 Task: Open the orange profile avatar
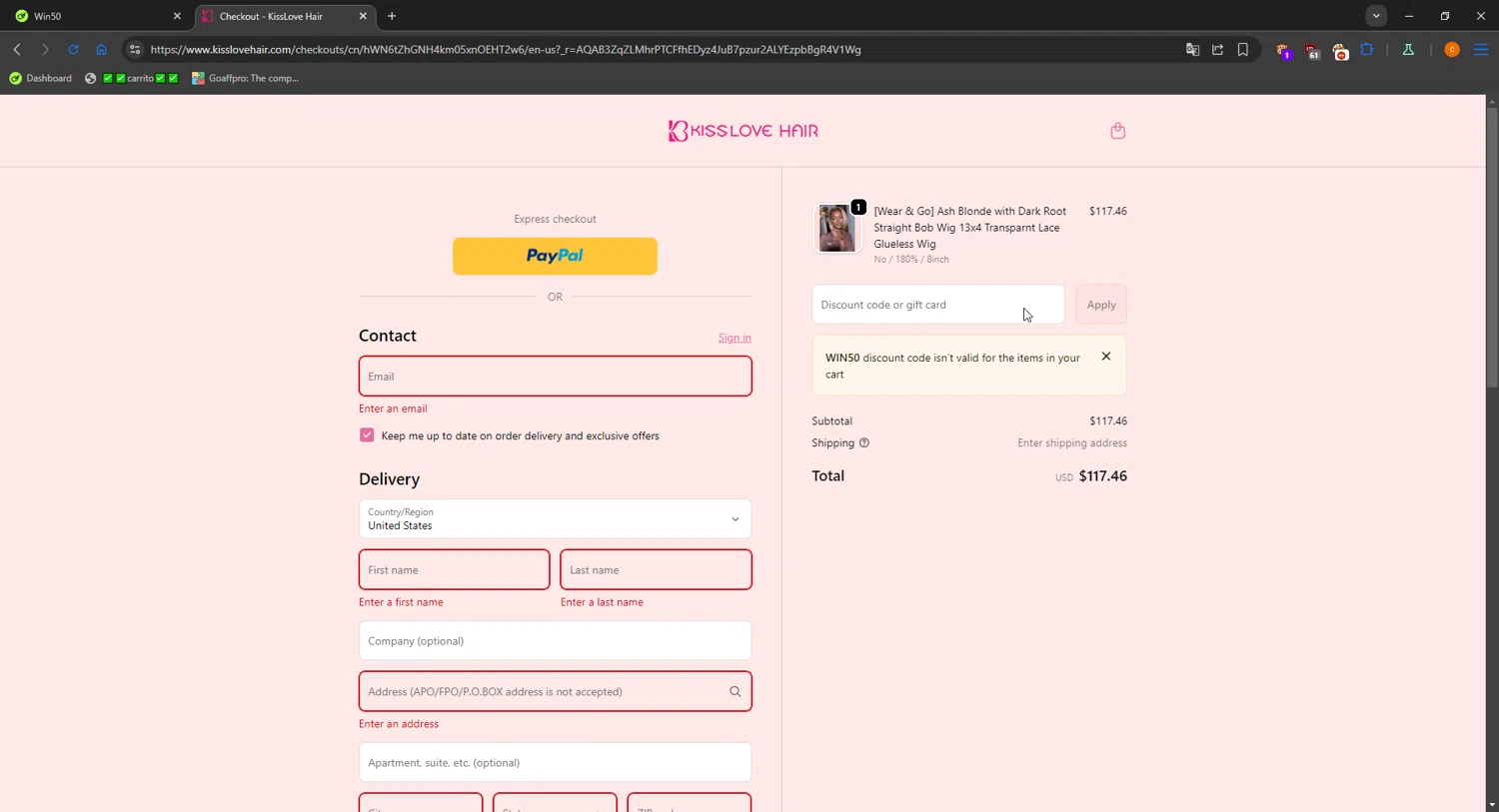click(1452, 49)
